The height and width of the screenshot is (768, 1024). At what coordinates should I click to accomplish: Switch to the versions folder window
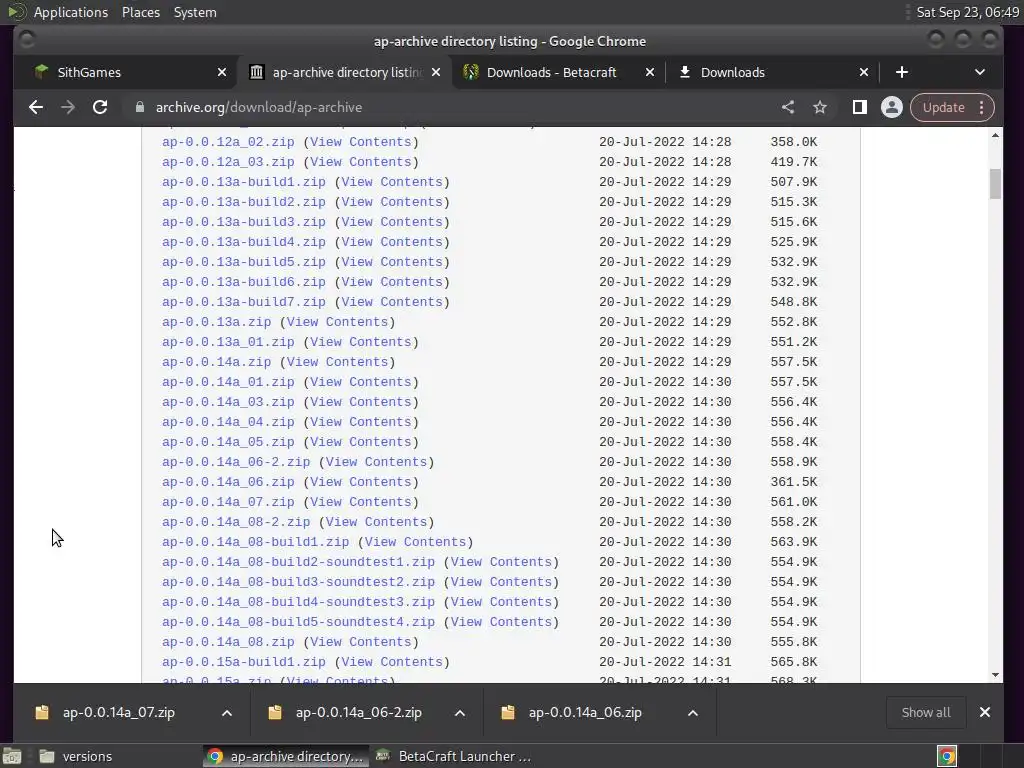click(75, 756)
